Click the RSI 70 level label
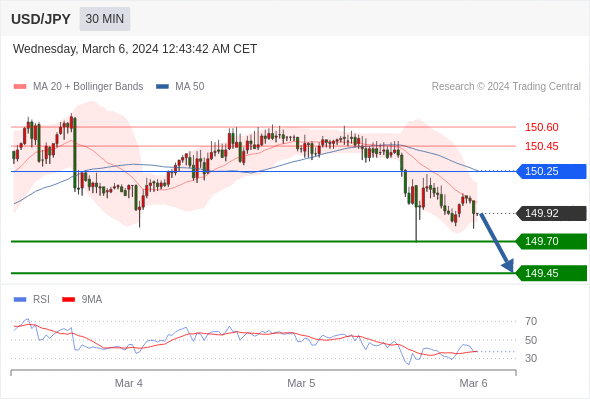This screenshot has width=590, height=400. tap(531, 321)
